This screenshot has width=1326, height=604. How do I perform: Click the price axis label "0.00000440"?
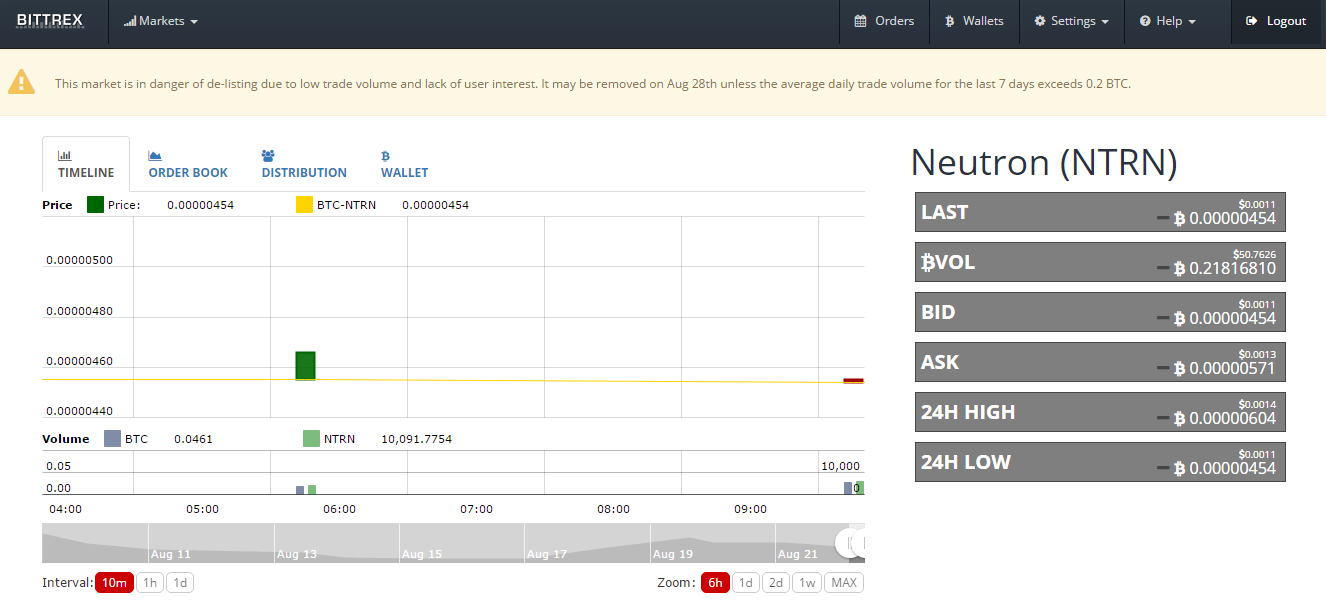[79, 411]
